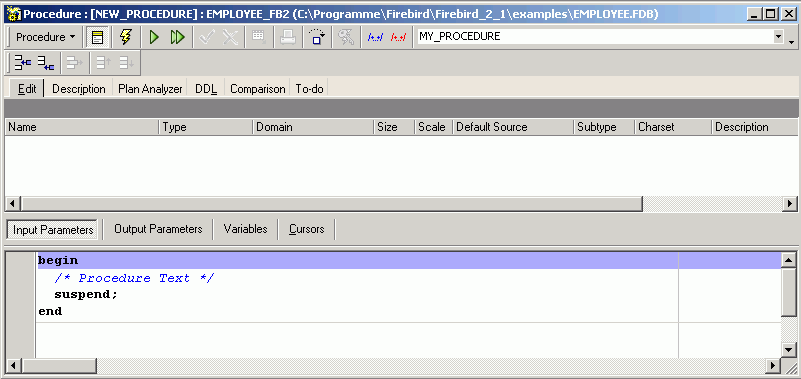801x379 pixels.
Task: Click the parameter grid horizontal scrollbar thumb
Action: 332,204
